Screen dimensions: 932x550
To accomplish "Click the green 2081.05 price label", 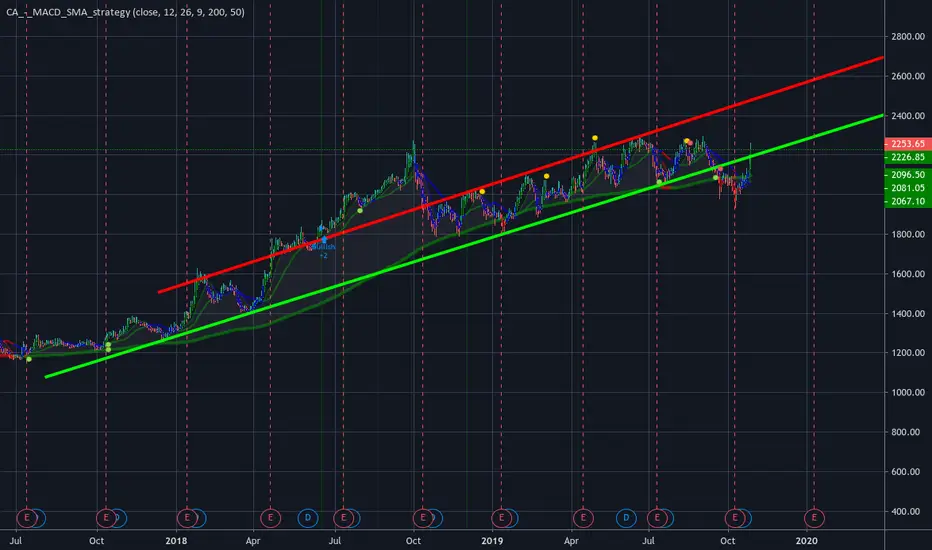I will (x=908, y=188).
